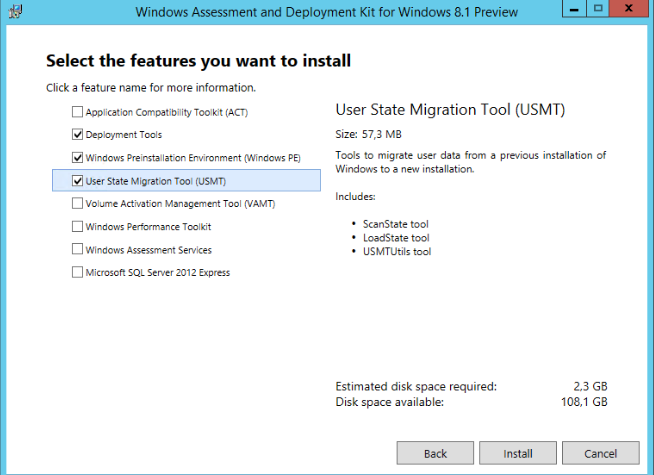Enable the Application Compatibility Toolkit (ACT) checkbox

click(x=77, y=112)
